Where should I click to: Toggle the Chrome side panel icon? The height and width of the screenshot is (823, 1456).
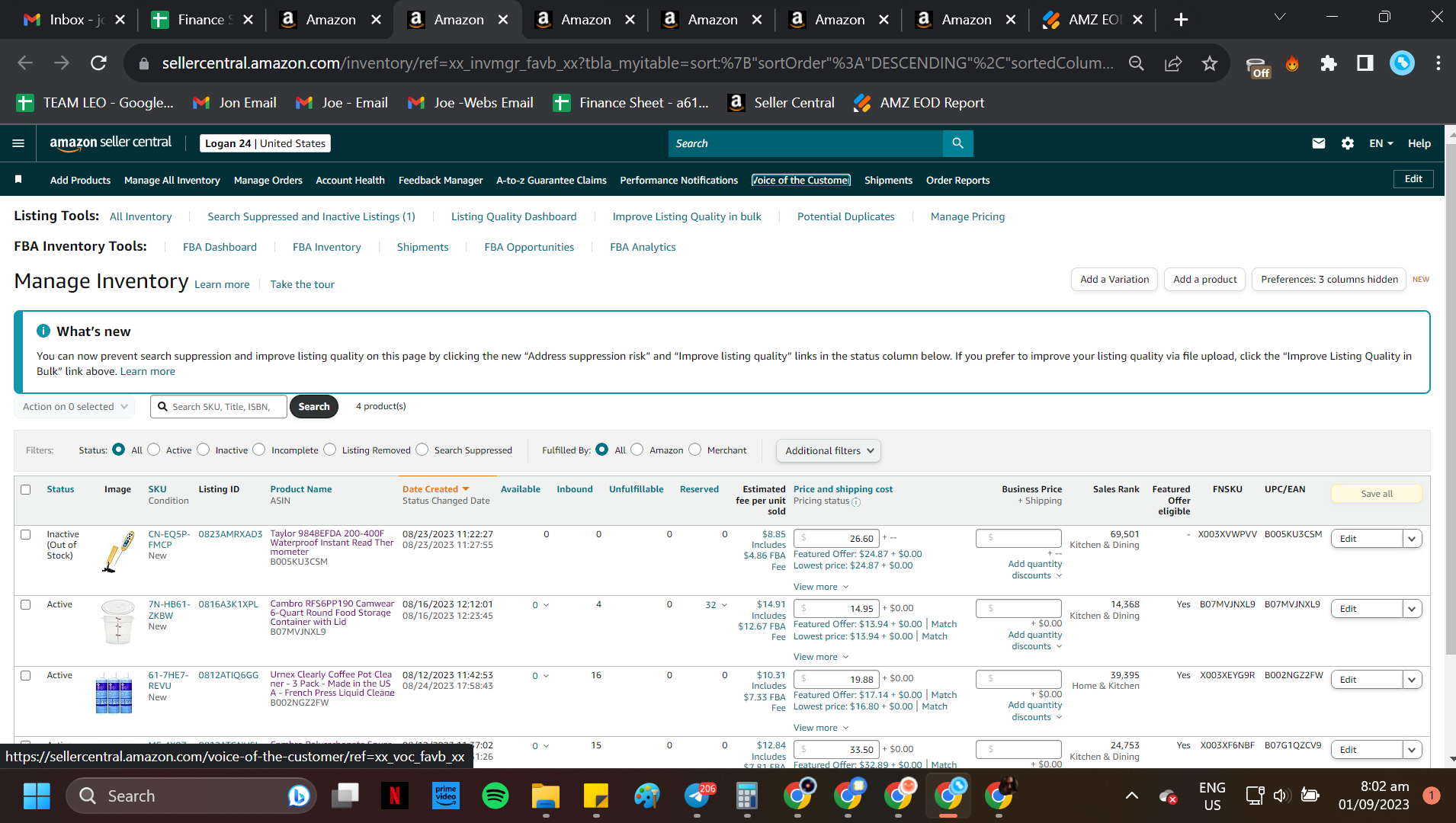(1365, 63)
